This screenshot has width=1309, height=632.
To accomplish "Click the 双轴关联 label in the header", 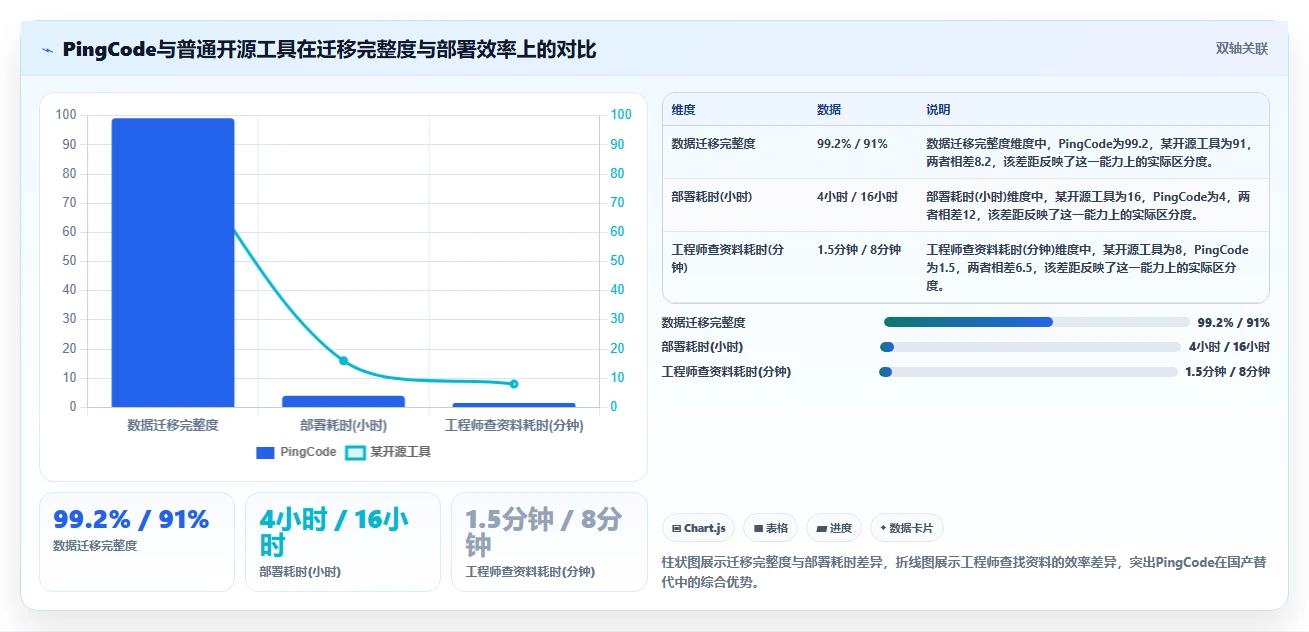I will tap(1242, 49).
